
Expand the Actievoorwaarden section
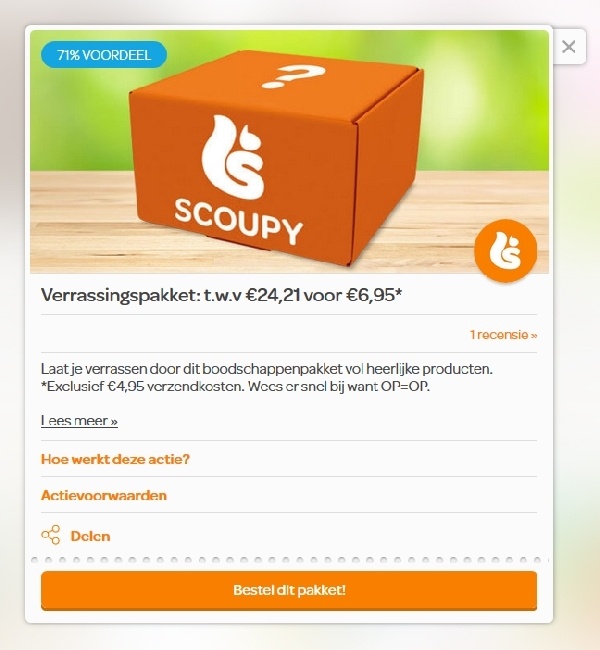104,495
